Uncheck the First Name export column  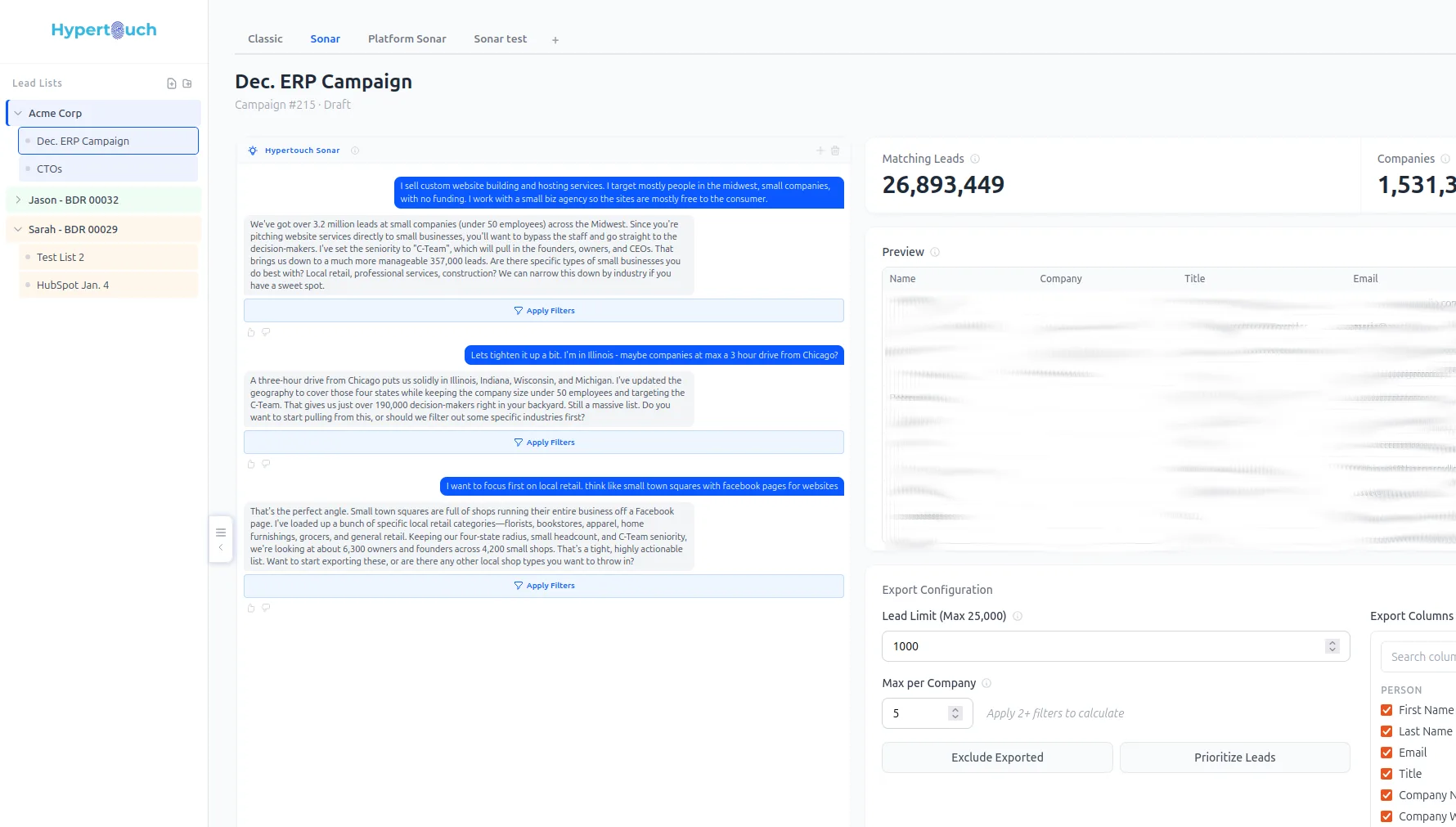coord(1386,710)
